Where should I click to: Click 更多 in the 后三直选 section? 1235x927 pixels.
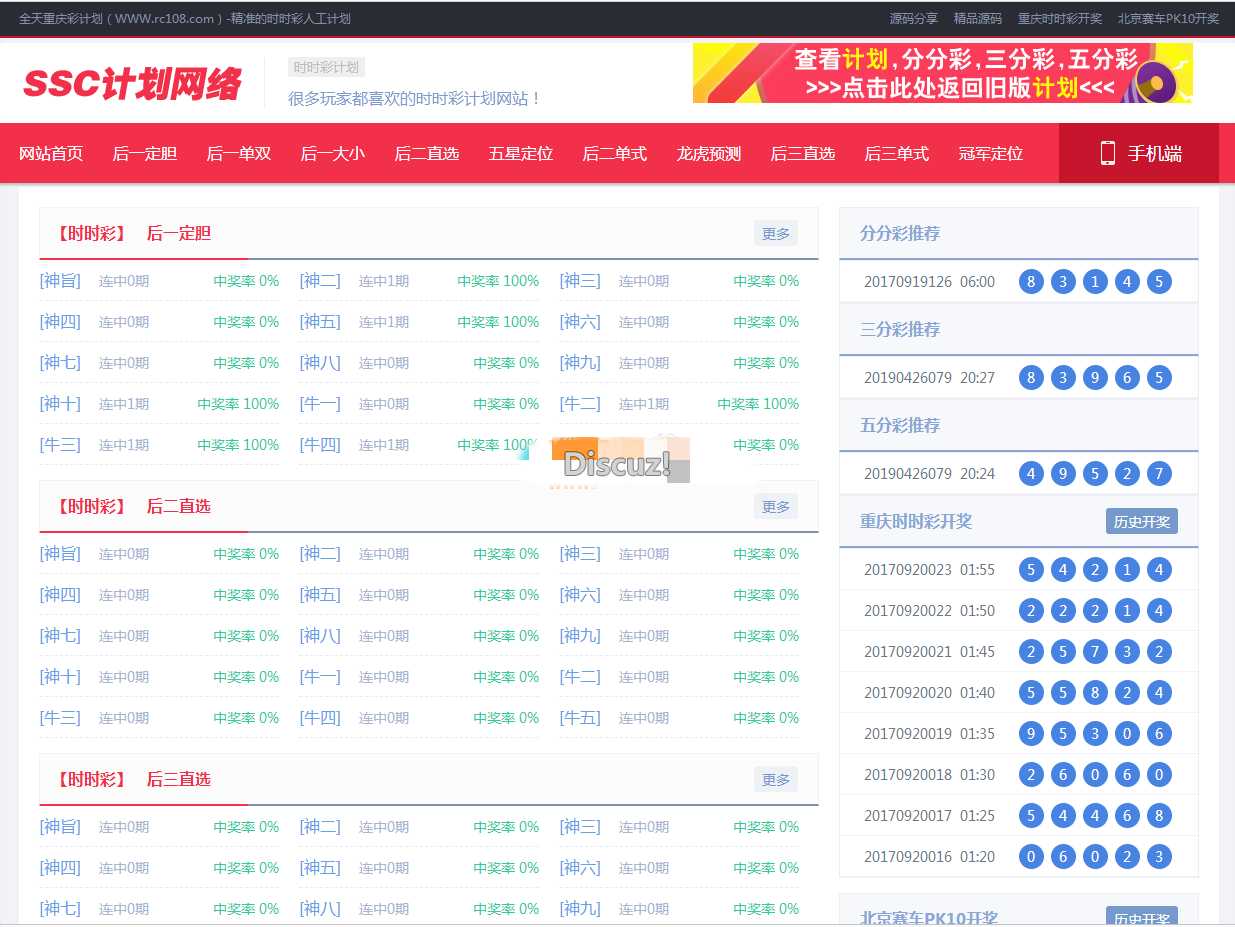pyautogui.click(x=776, y=779)
